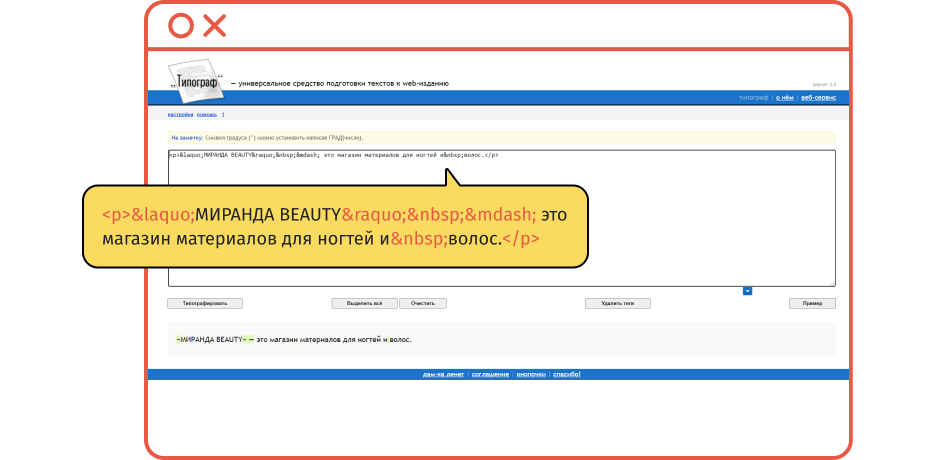Open the "дам-ка денег" footer link
The image size is (936, 460).
click(444, 375)
